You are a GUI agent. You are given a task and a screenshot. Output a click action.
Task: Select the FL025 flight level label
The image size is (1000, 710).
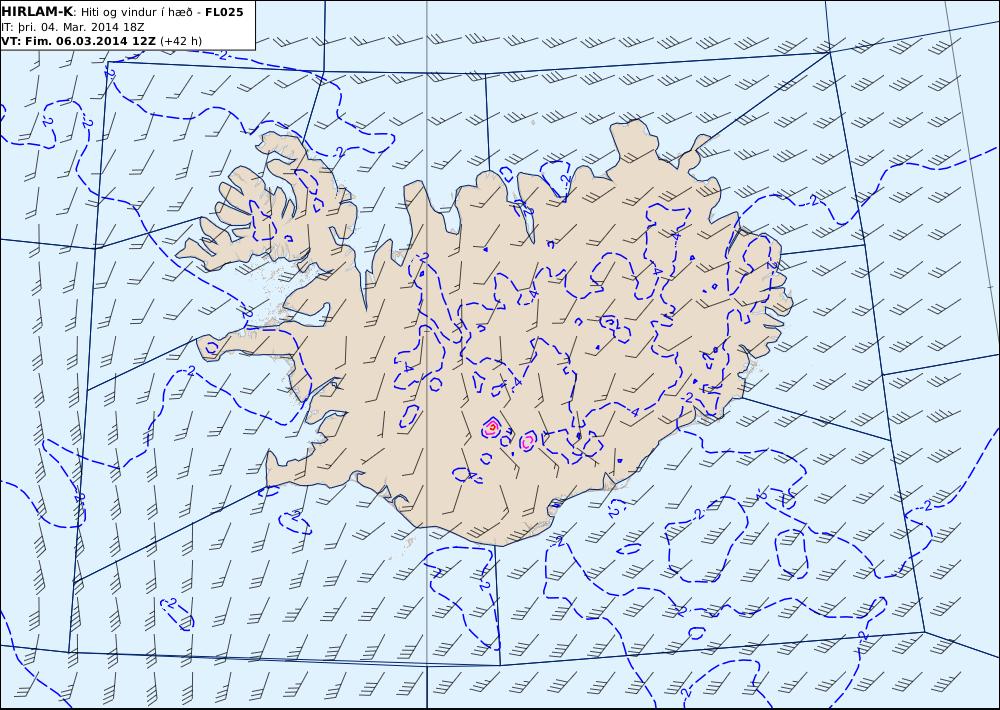coord(224,12)
